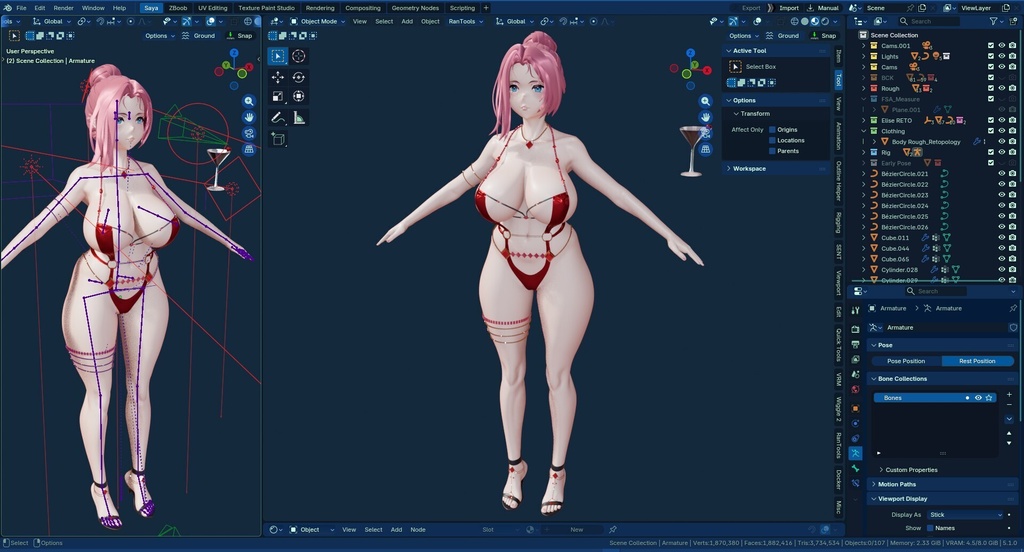Open Armature data properties tab icon
This screenshot has width=1024, height=552.
(856, 453)
